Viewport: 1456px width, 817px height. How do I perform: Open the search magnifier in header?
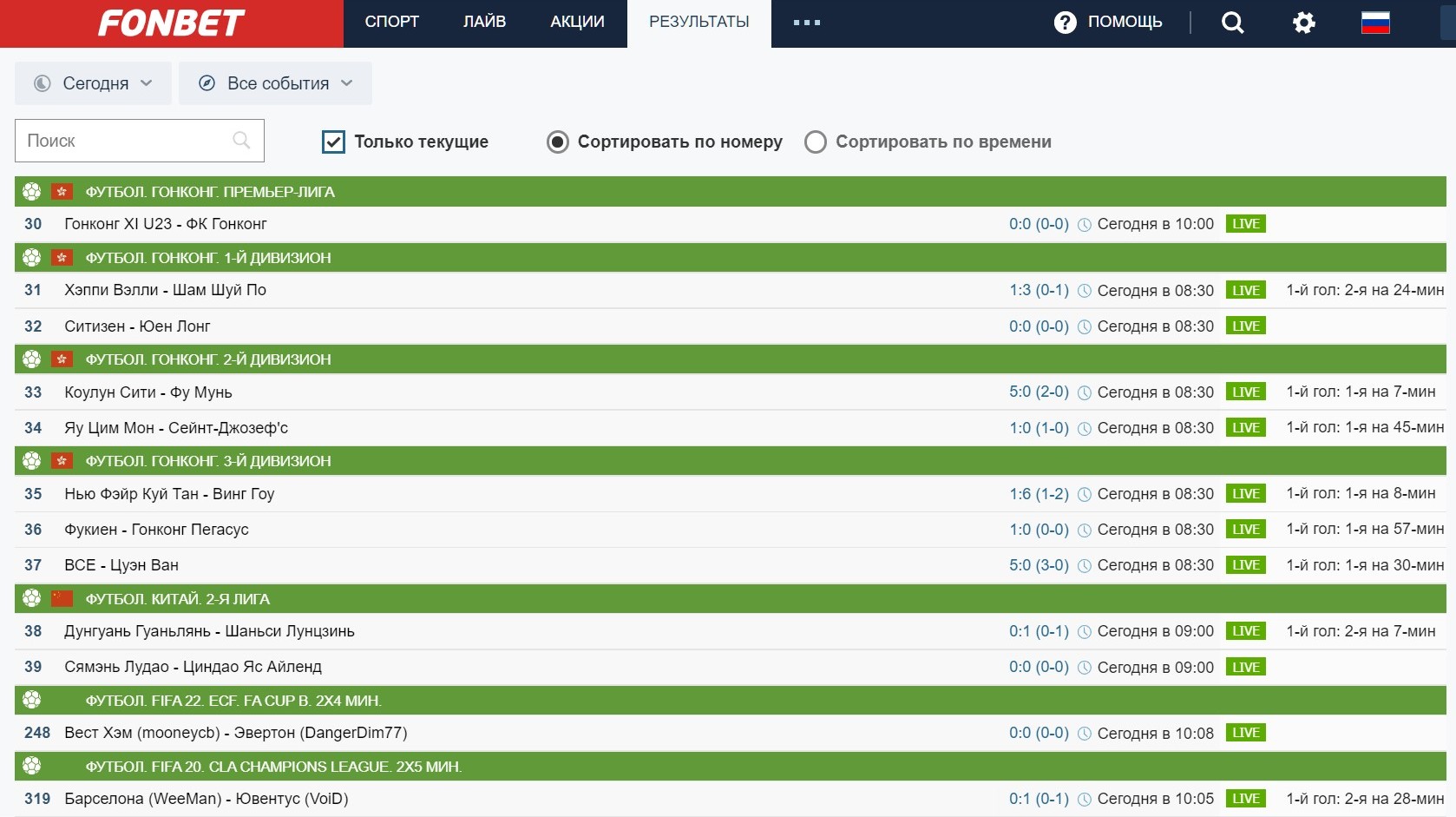(1232, 23)
